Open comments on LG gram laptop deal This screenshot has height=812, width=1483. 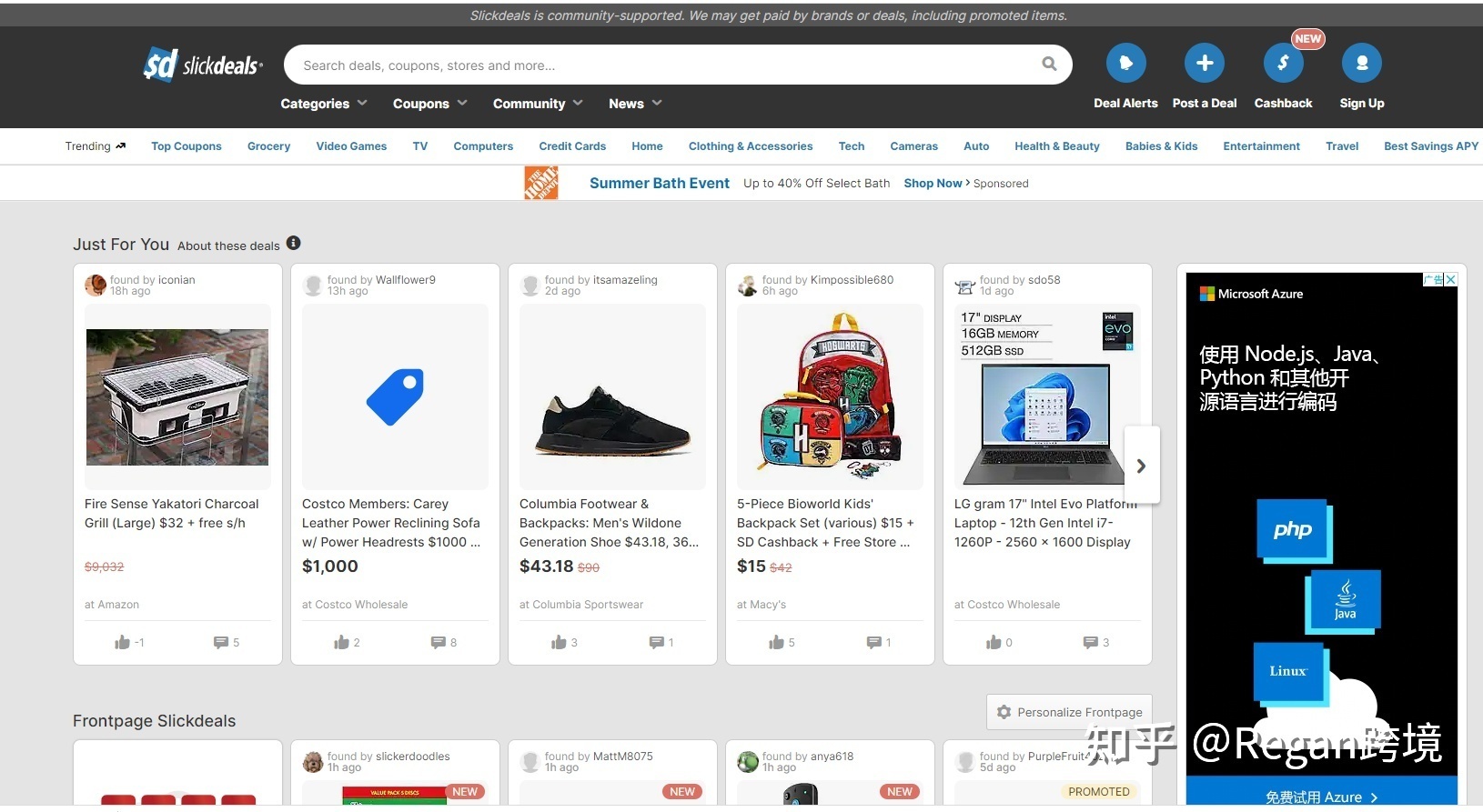click(x=1090, y=642)
